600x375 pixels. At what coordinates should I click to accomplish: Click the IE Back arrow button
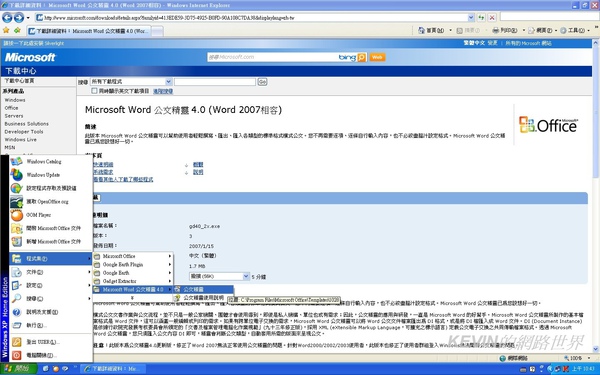coord(7,17)
